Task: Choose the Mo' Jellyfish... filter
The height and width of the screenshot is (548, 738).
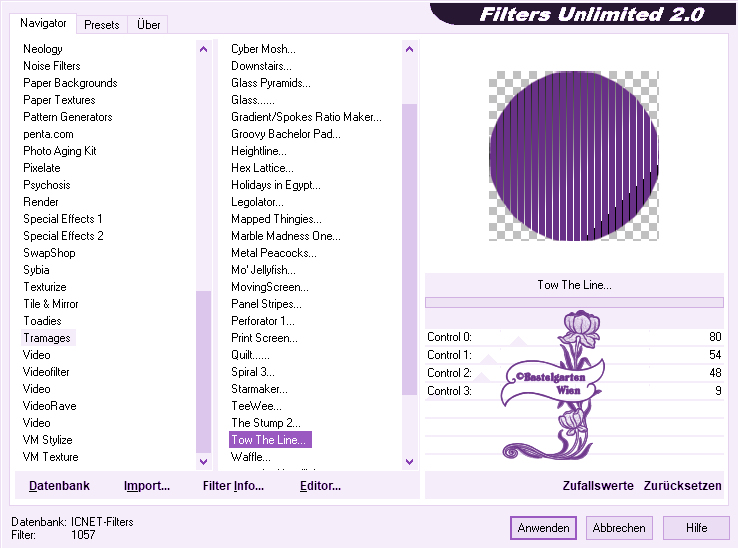Action: [263, 270]
